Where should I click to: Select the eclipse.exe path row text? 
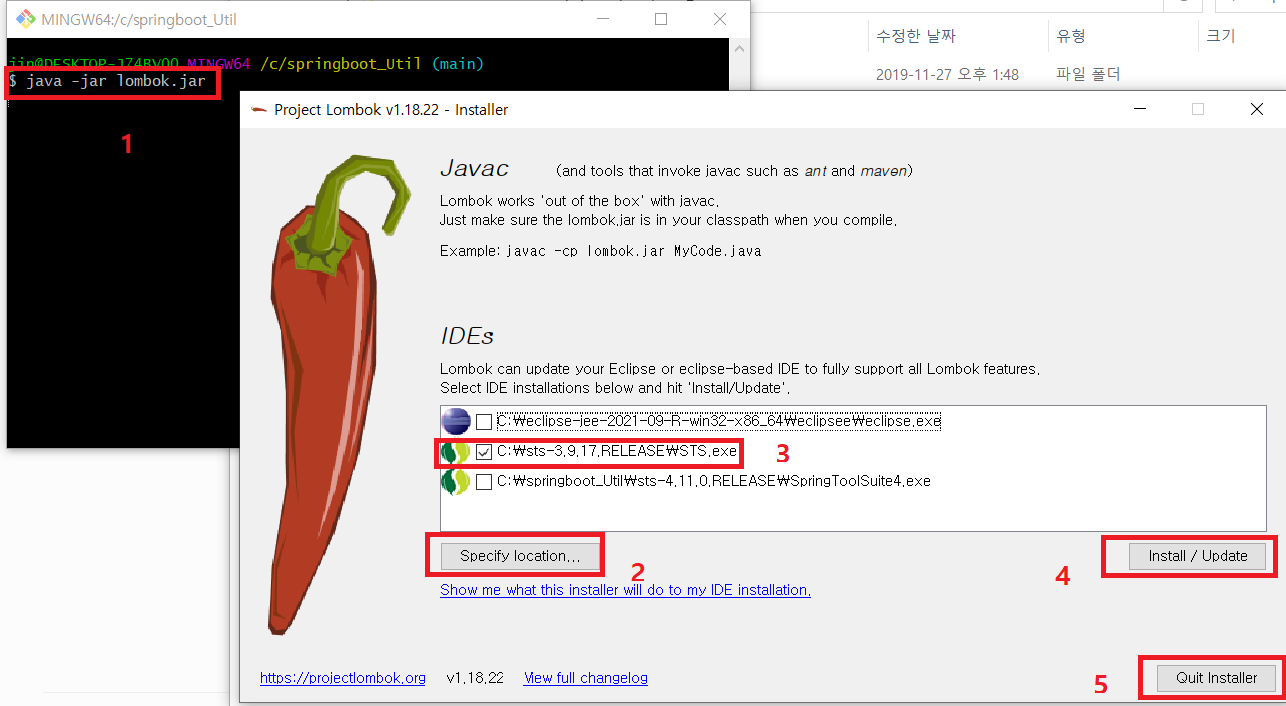719,422
